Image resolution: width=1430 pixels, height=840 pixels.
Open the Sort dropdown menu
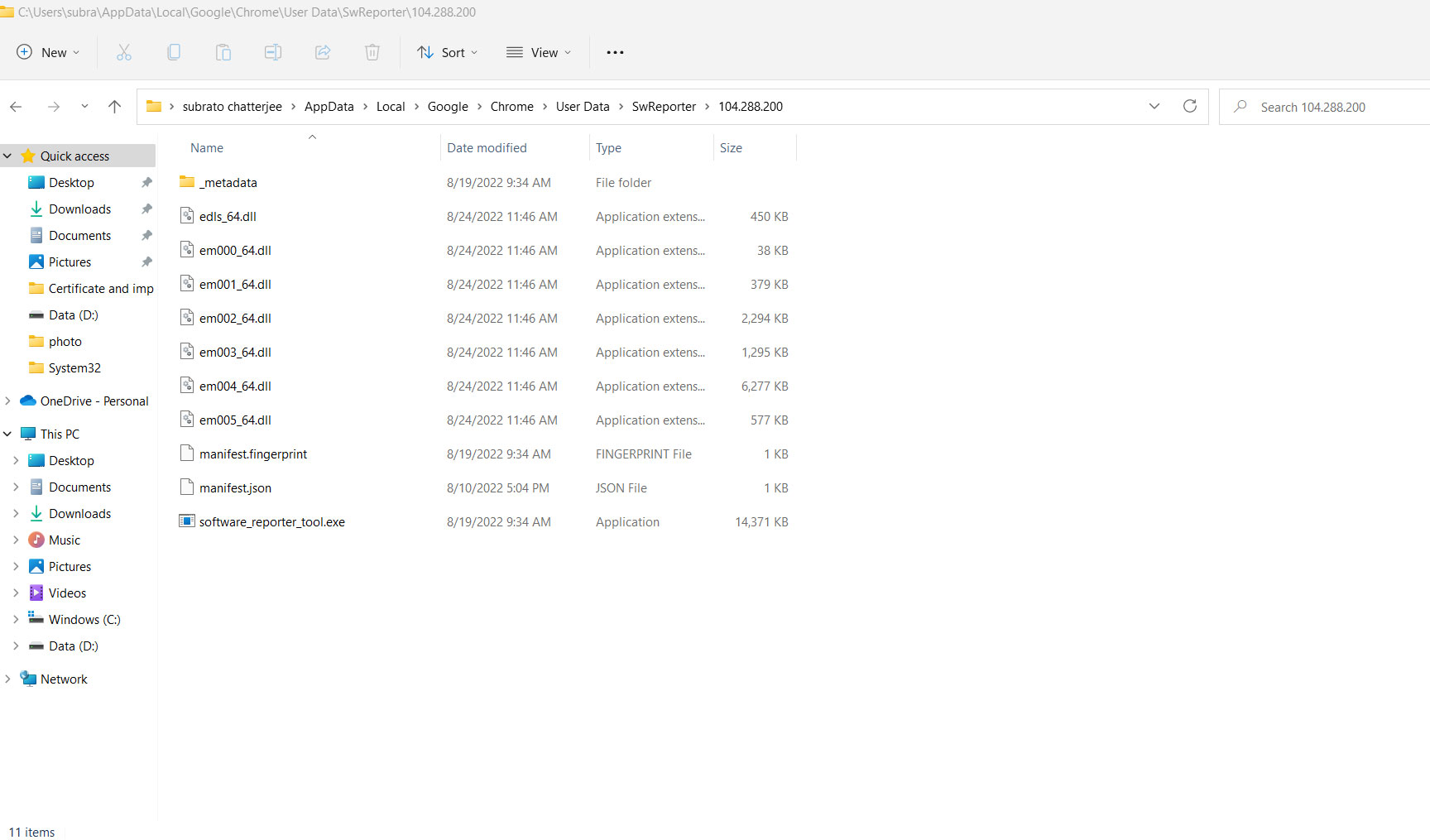pos(448,52)
